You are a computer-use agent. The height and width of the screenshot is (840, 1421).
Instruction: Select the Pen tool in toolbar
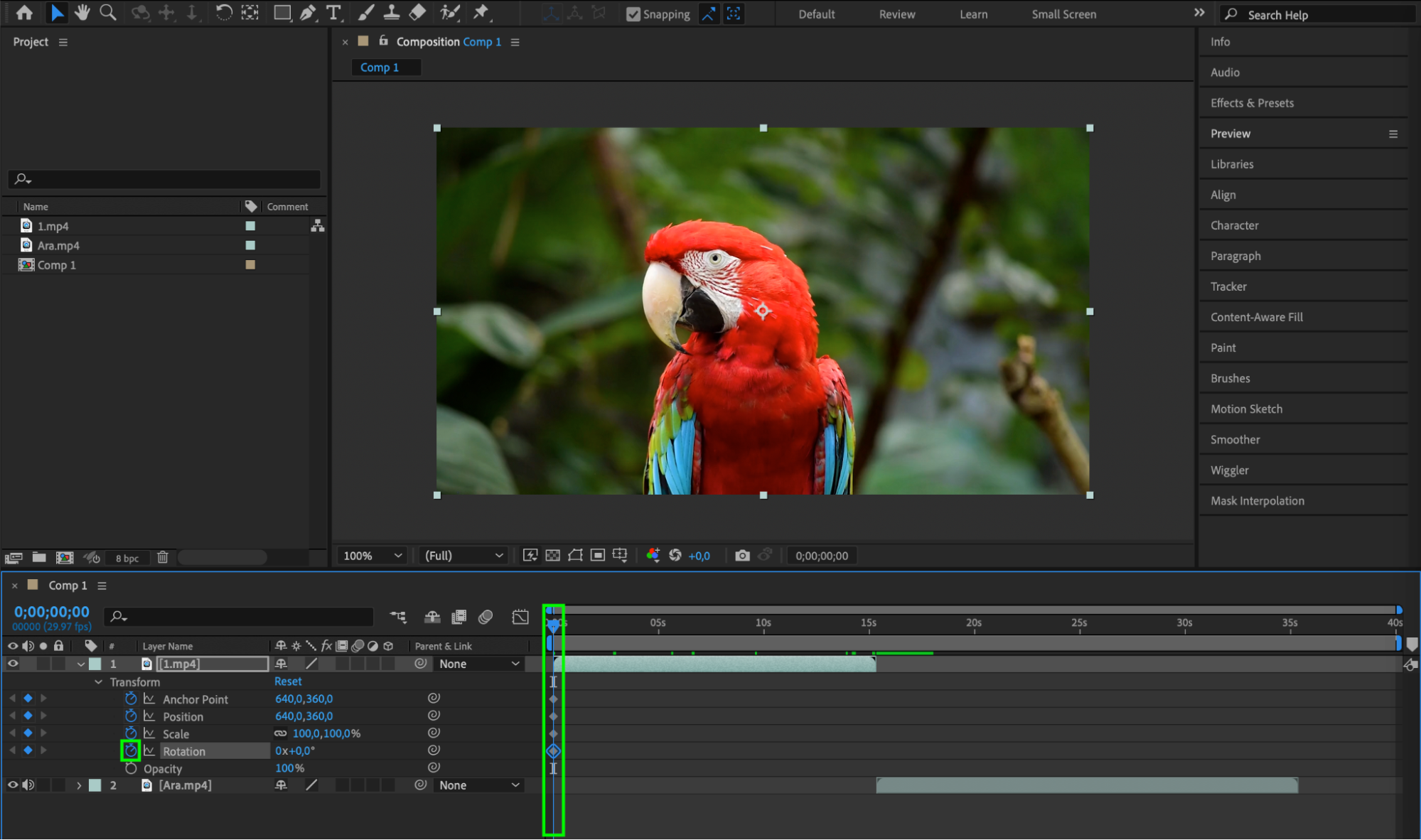pyautogui.click(x=308, y=13)
